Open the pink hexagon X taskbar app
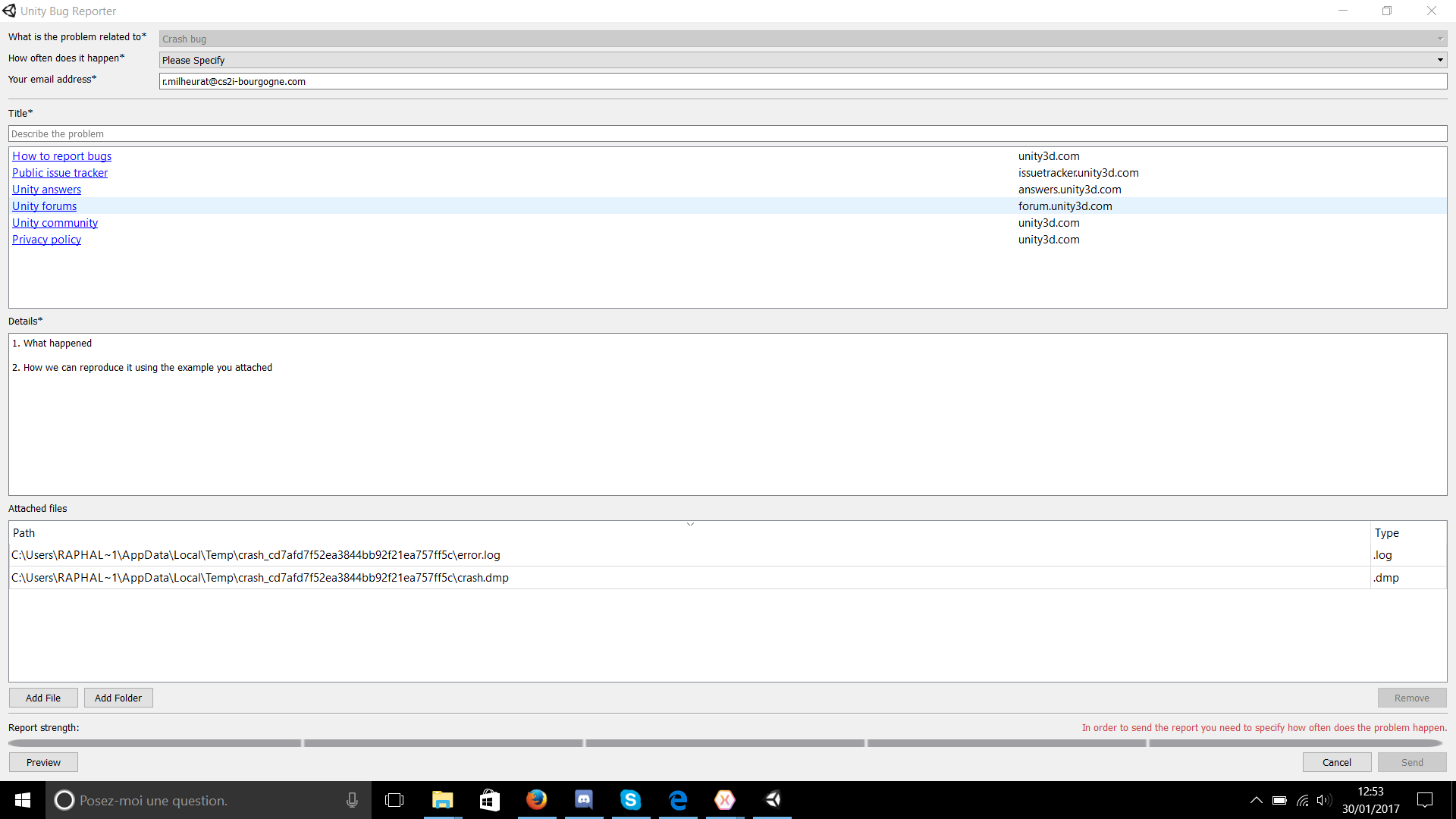 (725, 800)
